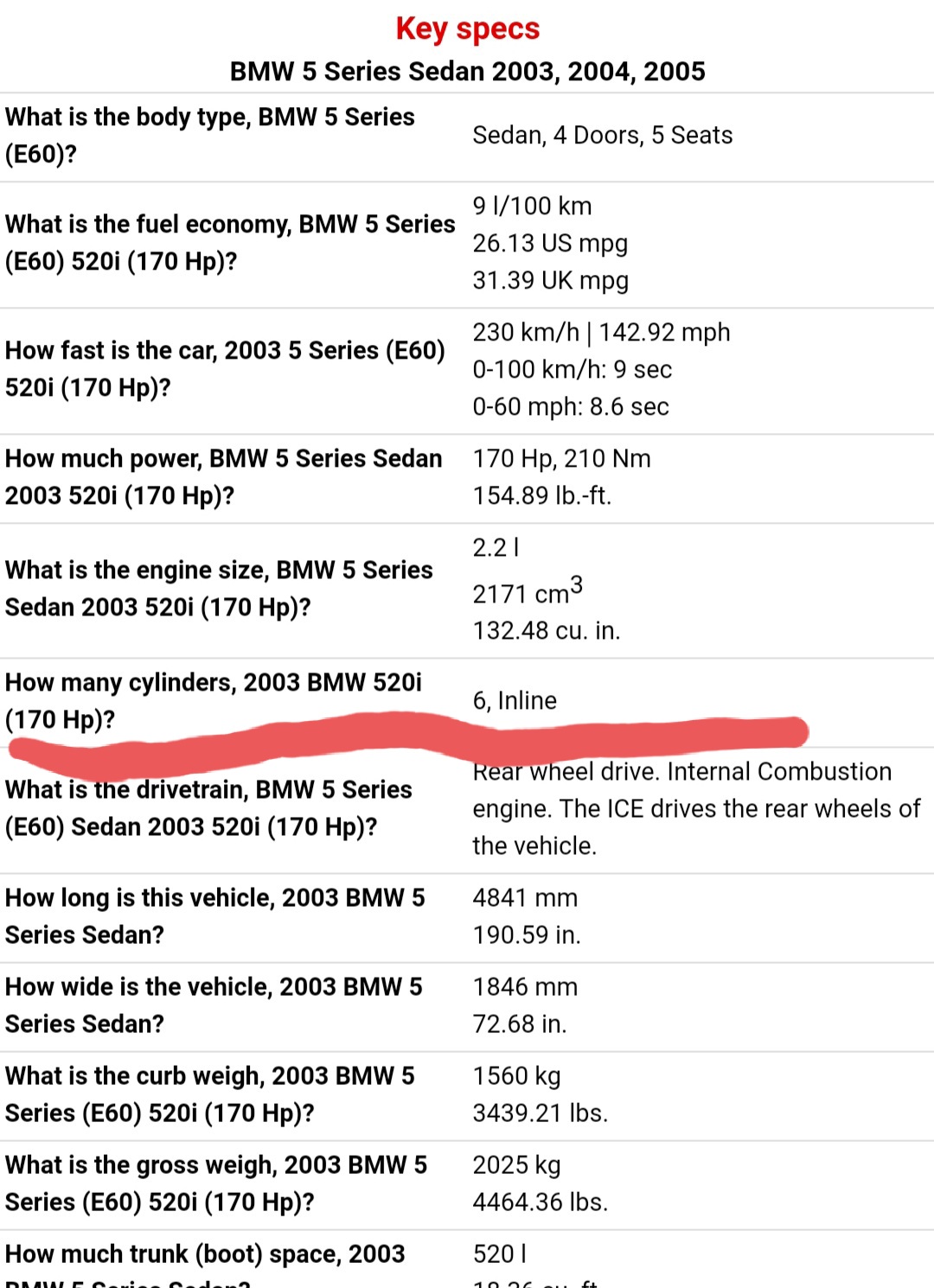Click the BMW 5 Series Sedan 2003, 2004, 2005 subtitle
This screenshot has width=934, height=1288.
pyautogui.click(x=467, y=71)
